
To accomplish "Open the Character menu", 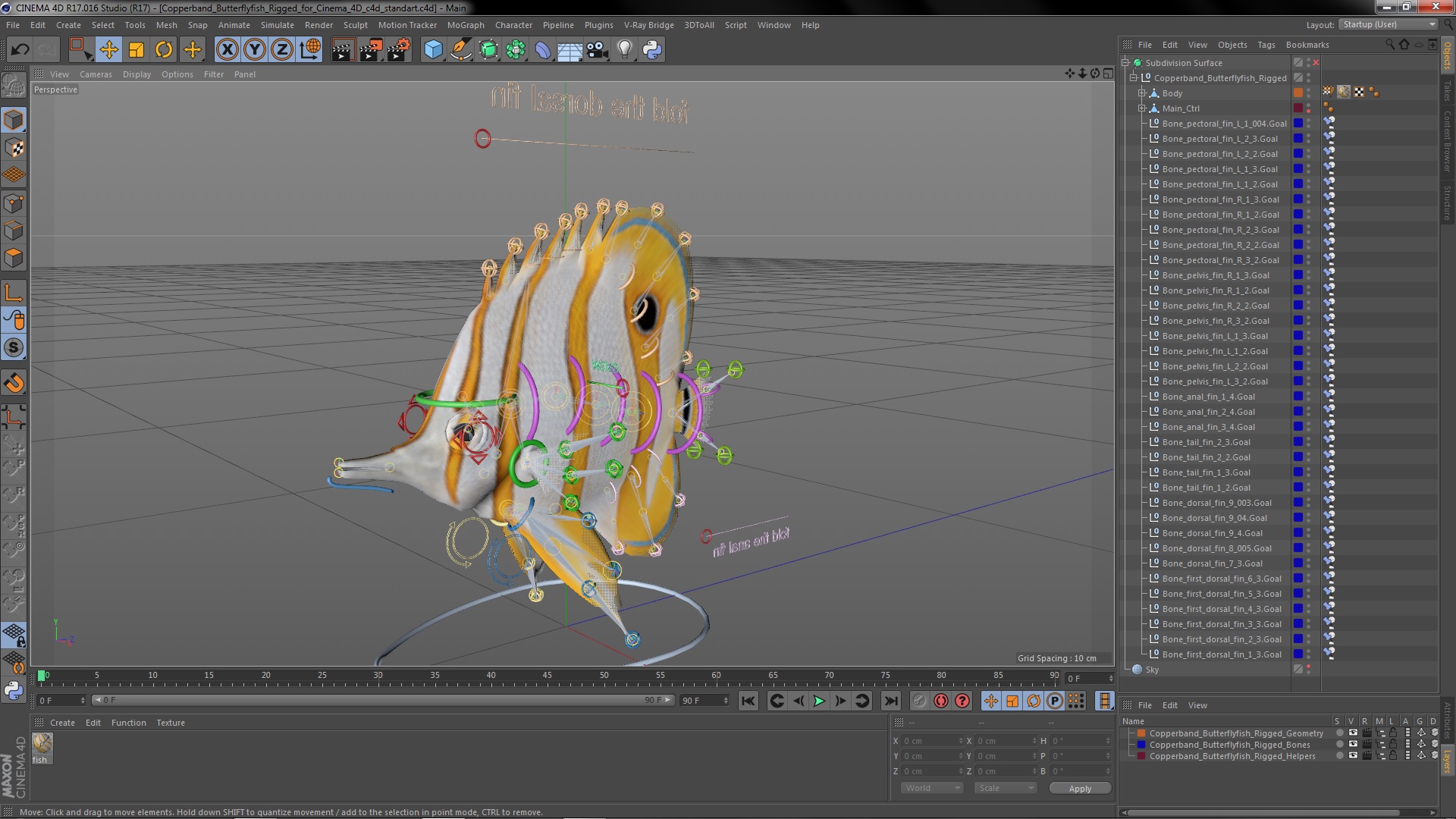I will coord(513,25).
